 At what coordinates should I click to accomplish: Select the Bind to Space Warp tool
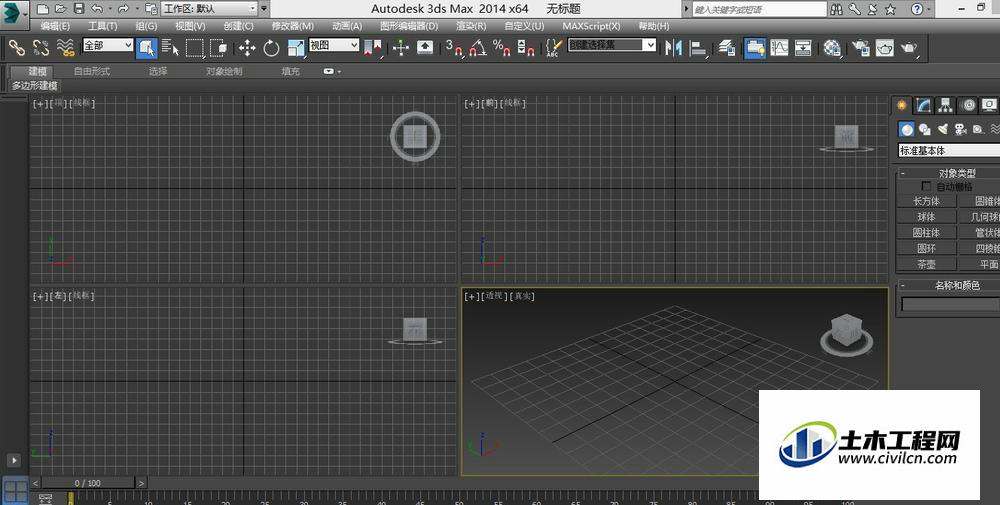click(65, 47)
